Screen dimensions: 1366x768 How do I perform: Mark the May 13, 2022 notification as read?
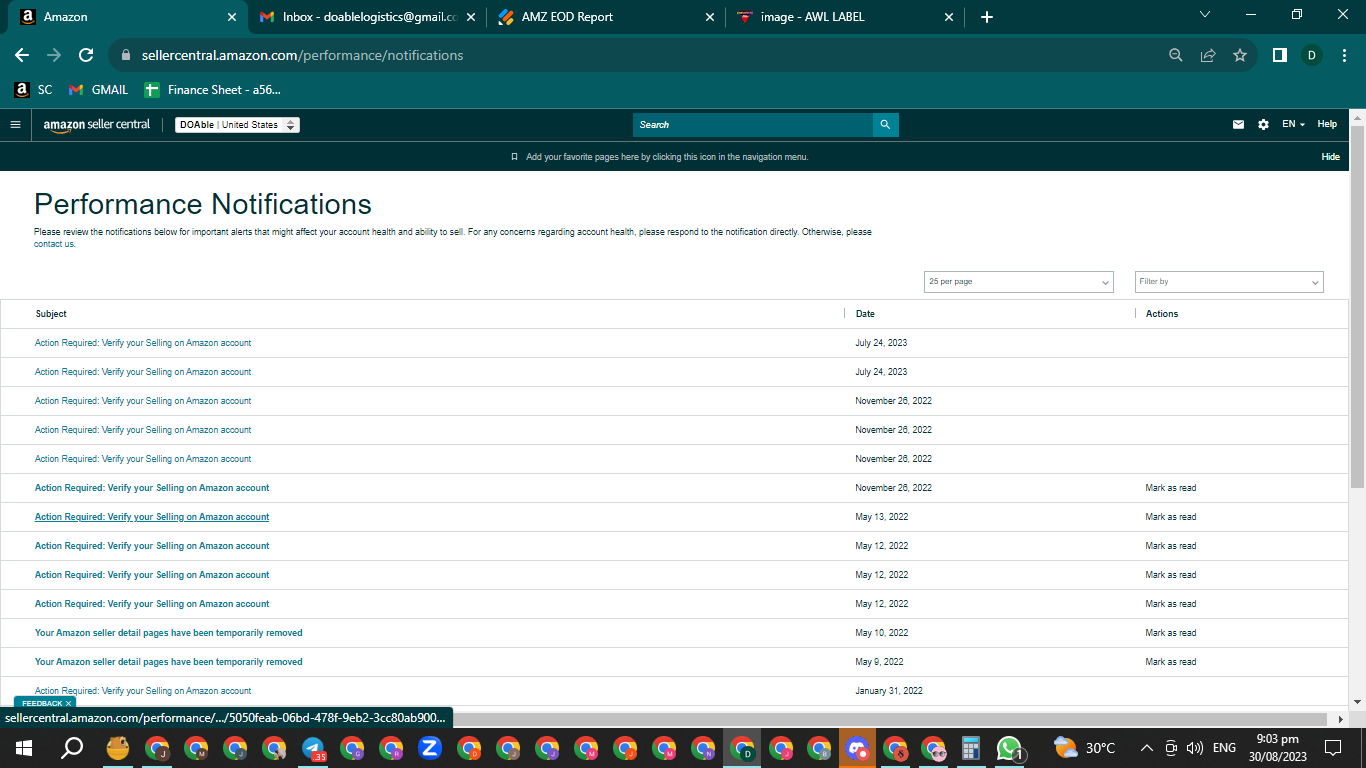tap(1171, 517)
